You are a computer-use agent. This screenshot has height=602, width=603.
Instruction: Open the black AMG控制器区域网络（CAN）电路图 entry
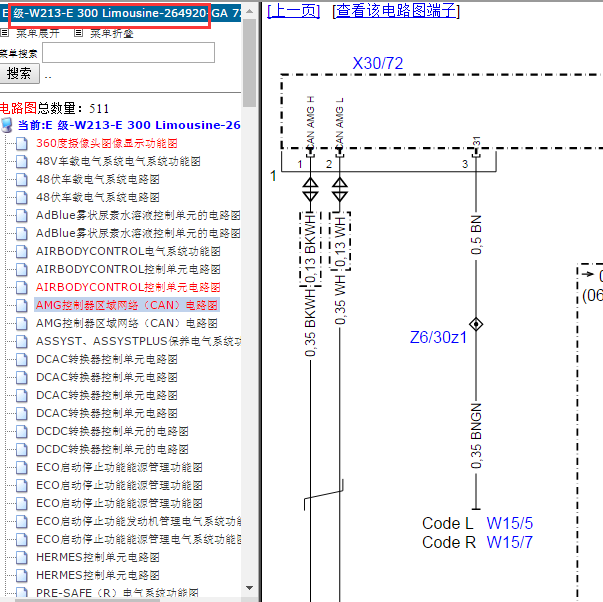(127, 324)
